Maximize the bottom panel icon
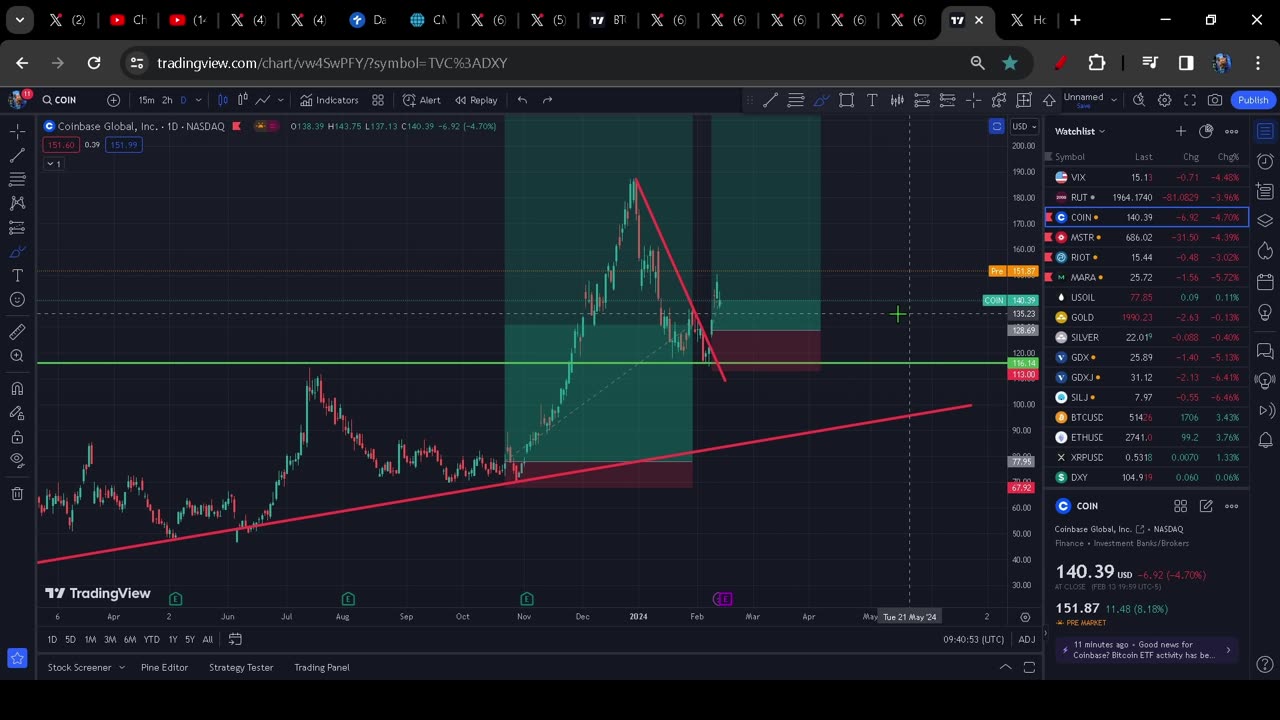The width and height of the screenshot is (1280, 720). coord(1029,667)
